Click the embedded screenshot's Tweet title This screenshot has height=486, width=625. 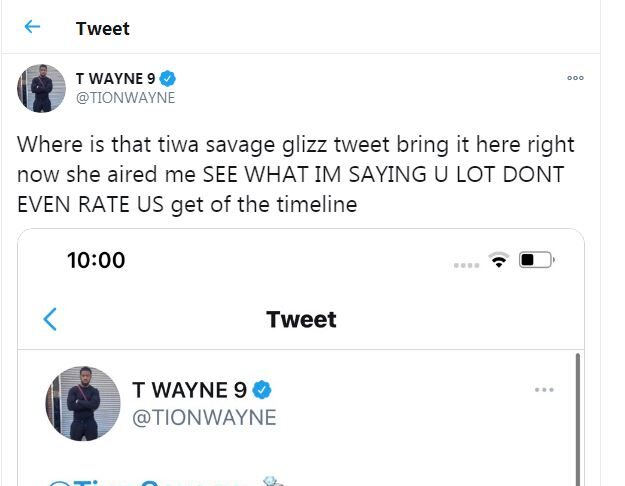[x=301, y=319]
